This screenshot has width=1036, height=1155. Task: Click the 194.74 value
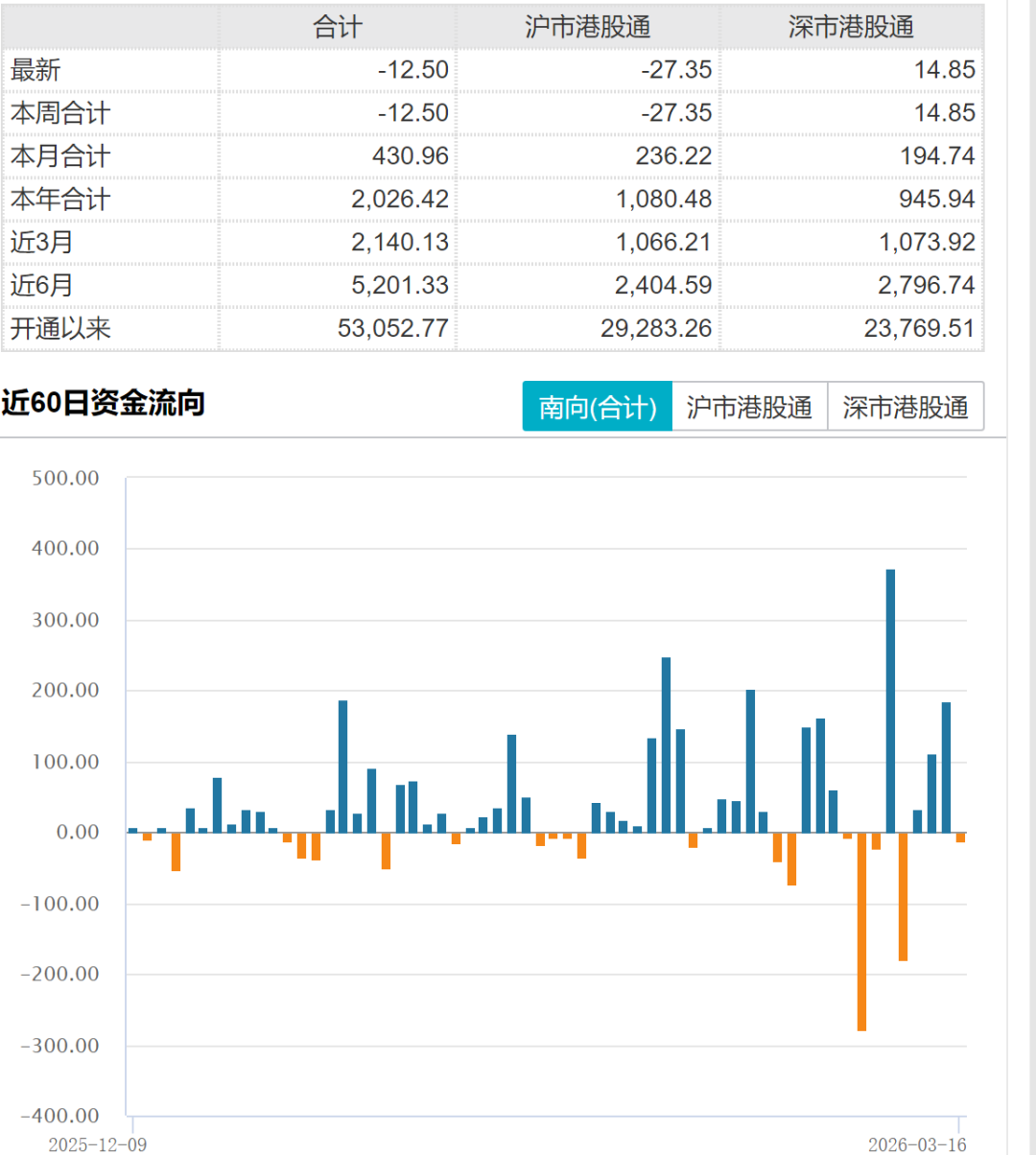click(x=937, y=156)
